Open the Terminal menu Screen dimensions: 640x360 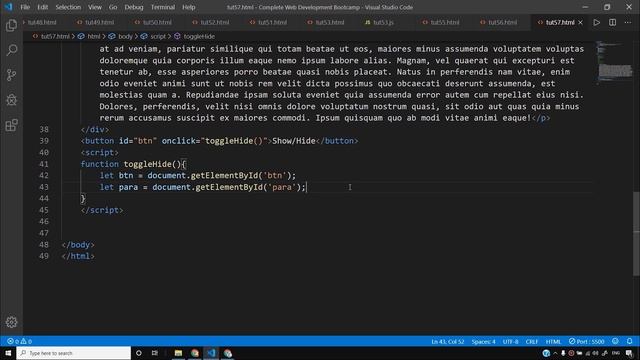click(162, 7)
